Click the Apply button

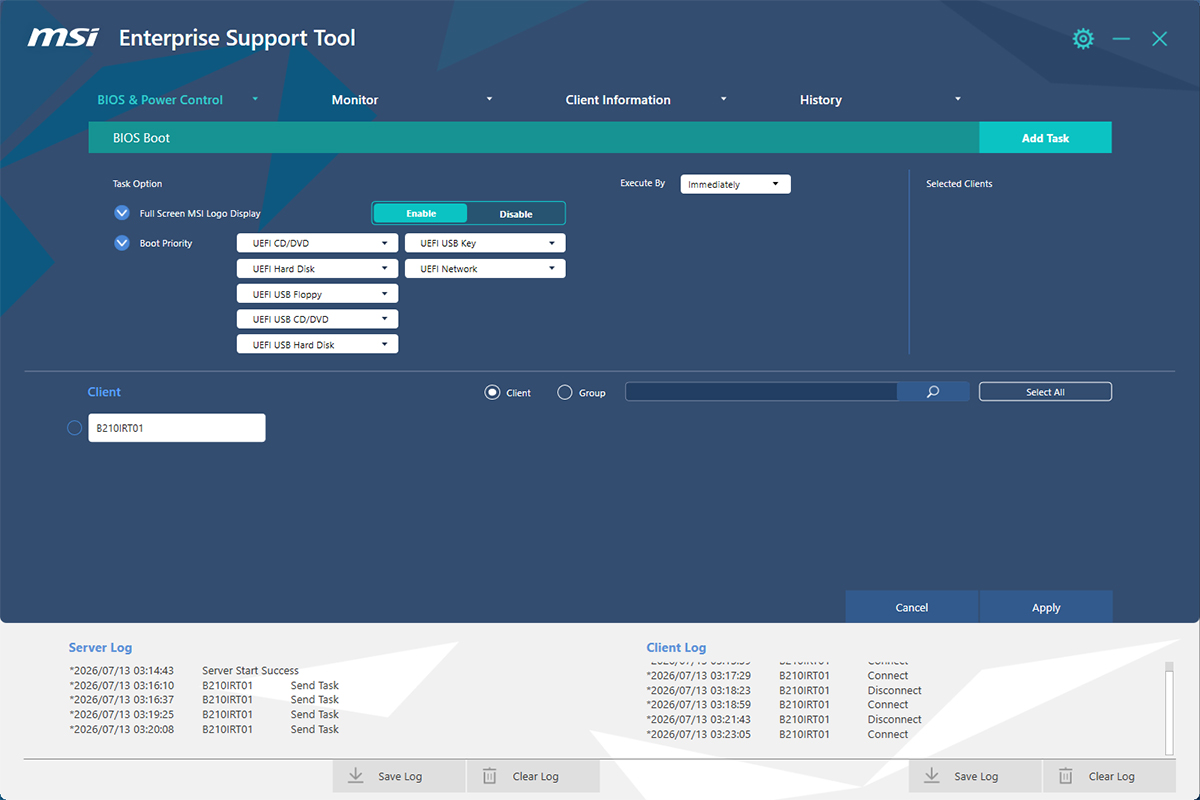1046,607
